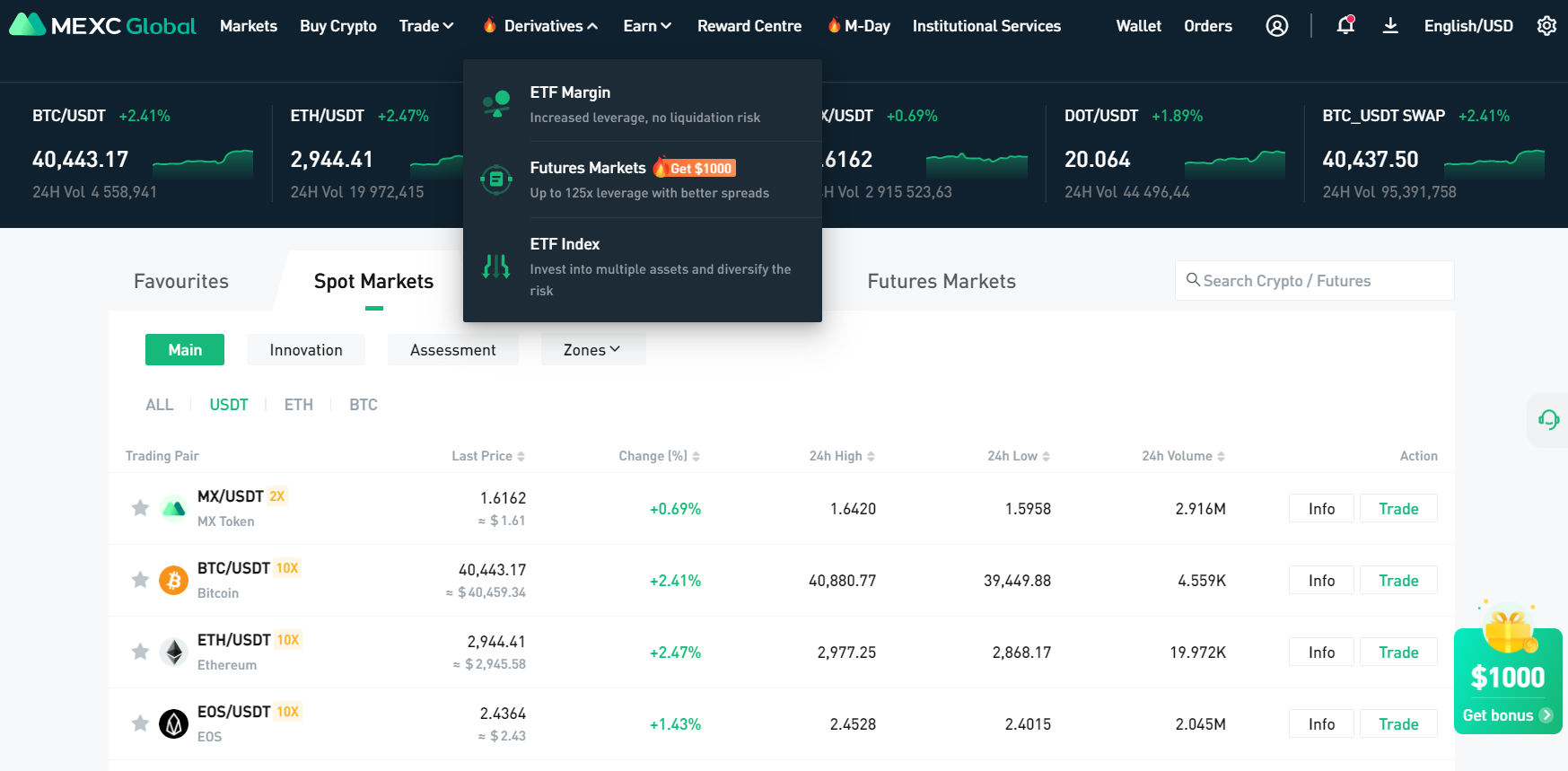Click the ETF Index icon
Screen dimensions: 1568x771
click(x=496, y=266)
